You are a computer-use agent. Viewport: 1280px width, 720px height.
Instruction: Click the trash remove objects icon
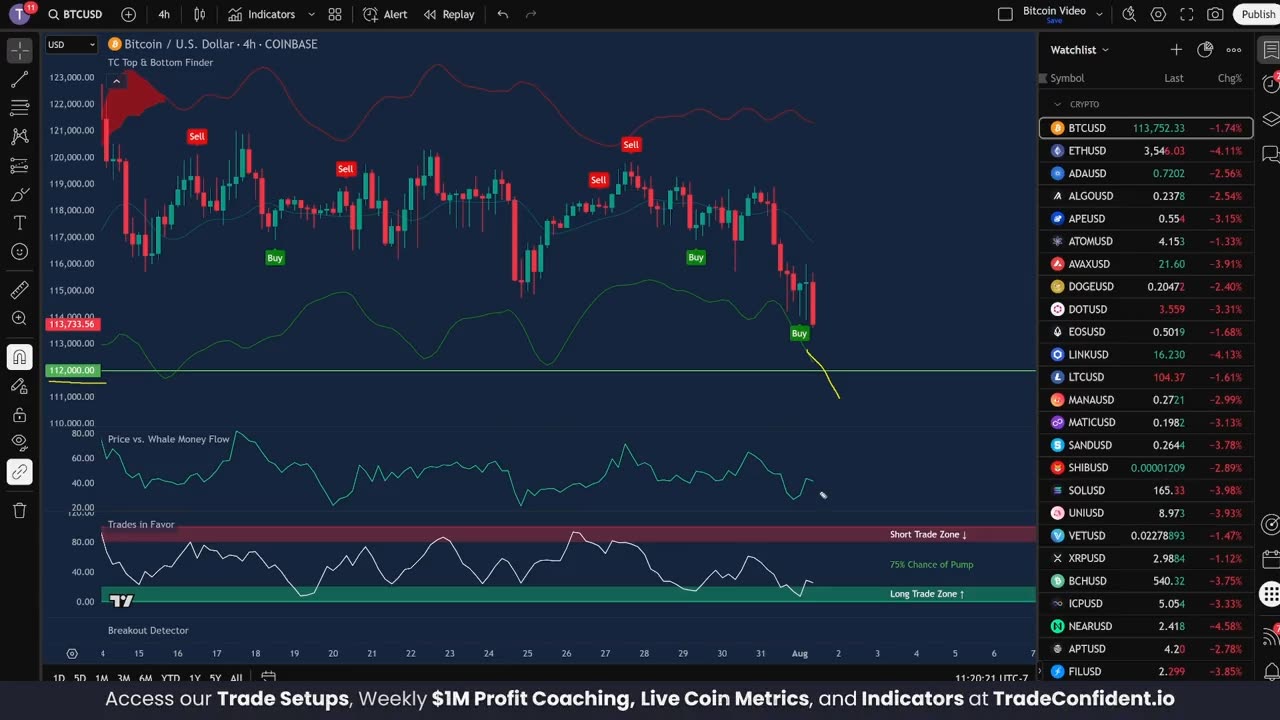(19, 510)
